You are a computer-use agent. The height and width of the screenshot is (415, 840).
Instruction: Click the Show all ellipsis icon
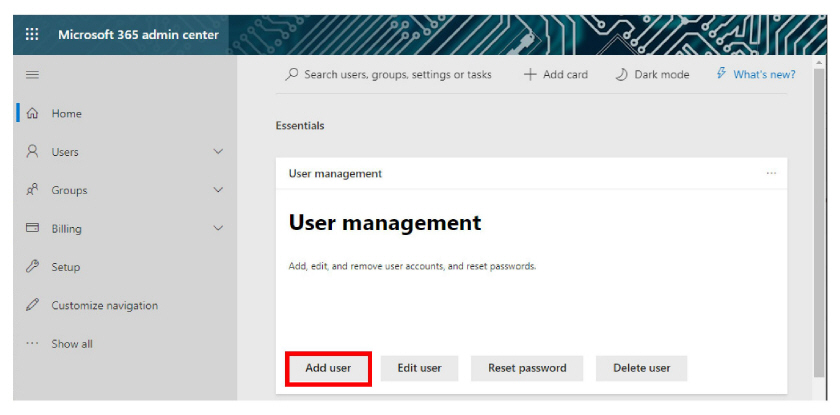[x=33, y=343]
